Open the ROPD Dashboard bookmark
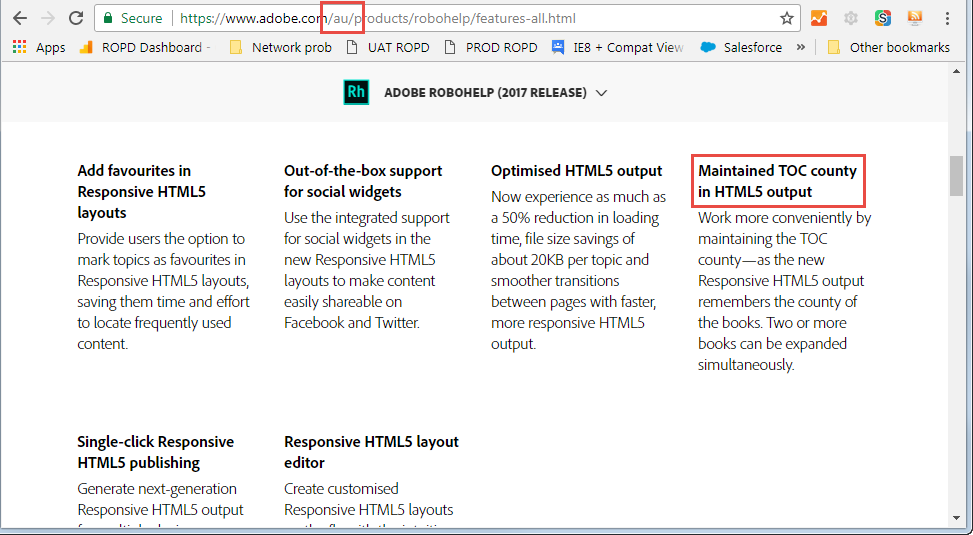 click(x=145, y=47)
